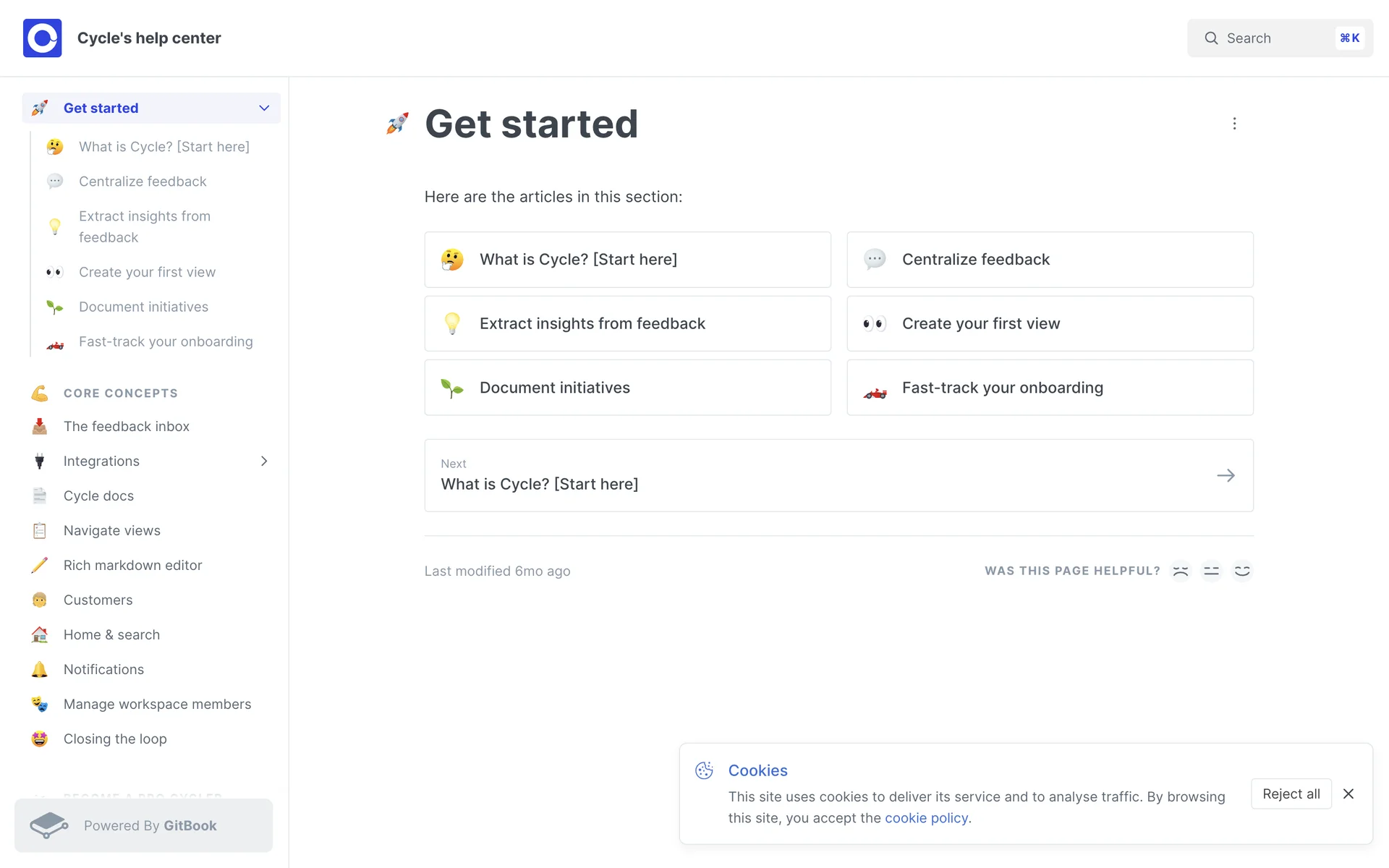Dismiss the cookies banner with X
Image resolution: width=1389 pixels, height=868 pixels.
pyautogui.click(x=1348, y=793)
